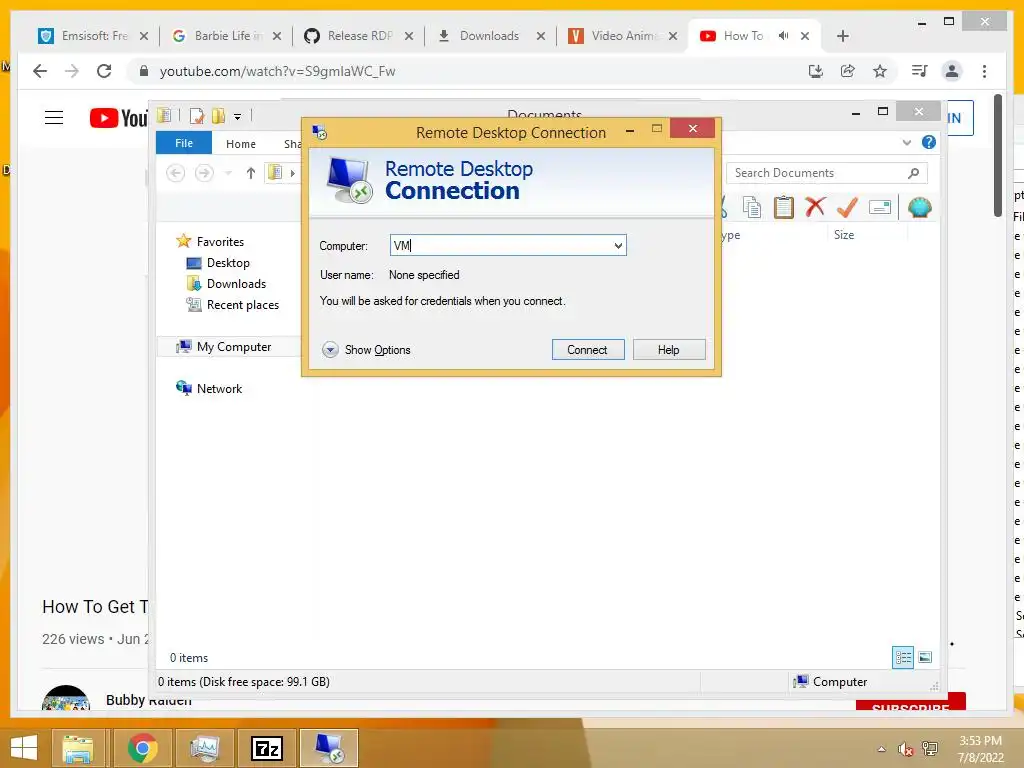Screen dimensions: 1024x768
Task: Click the red X Delete icon
Action: [x=815, y=207]
